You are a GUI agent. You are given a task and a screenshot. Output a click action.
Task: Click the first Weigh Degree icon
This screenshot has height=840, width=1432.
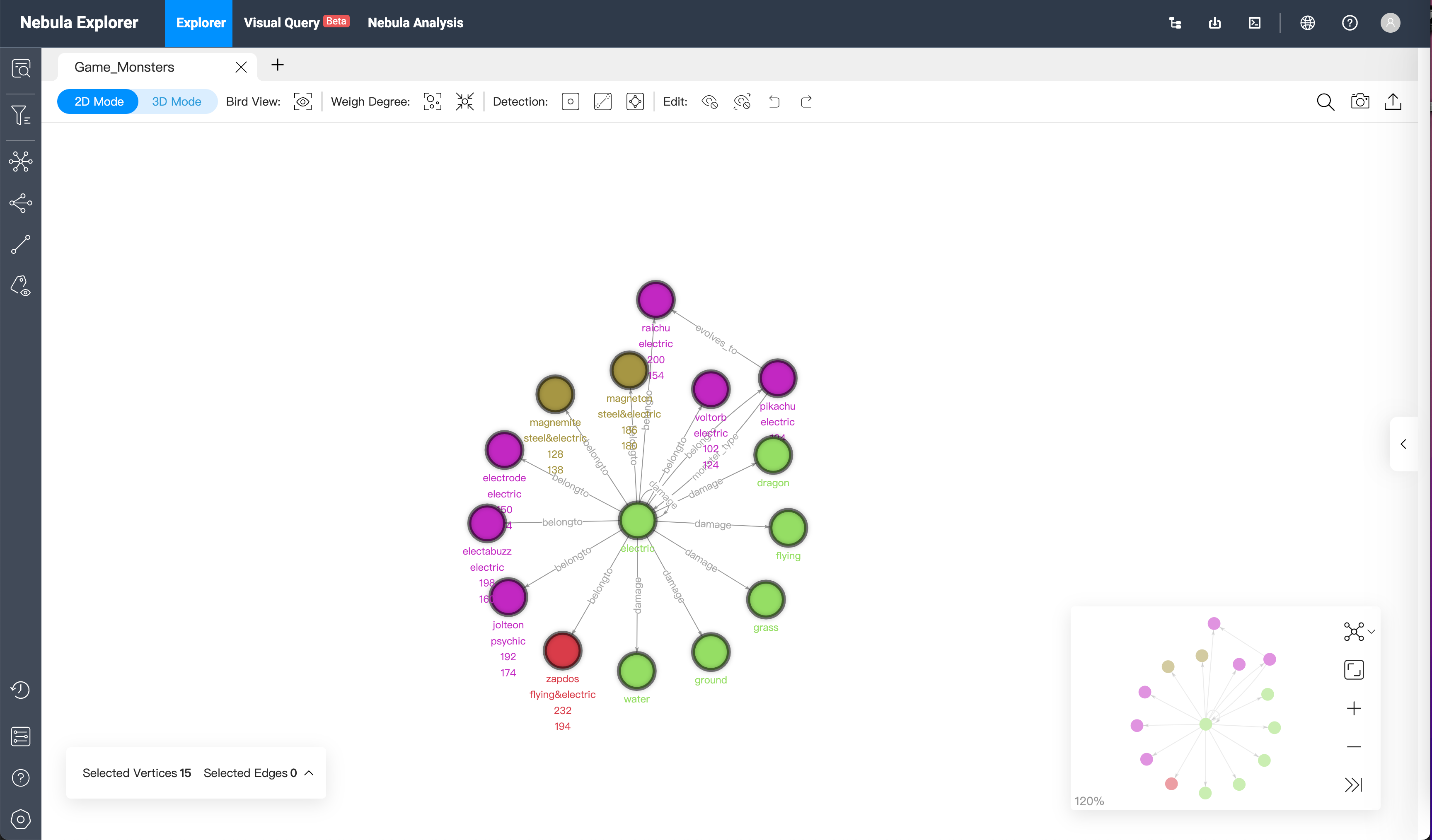tap(433, 101)
